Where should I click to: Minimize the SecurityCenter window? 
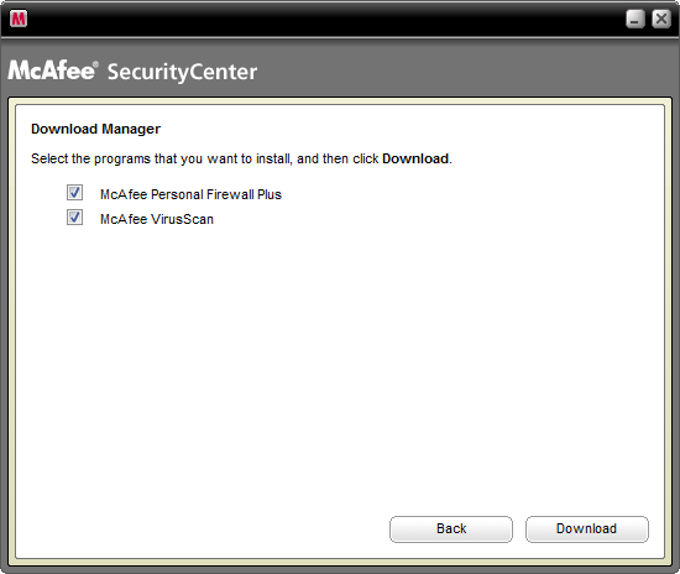tap(636, 18)
